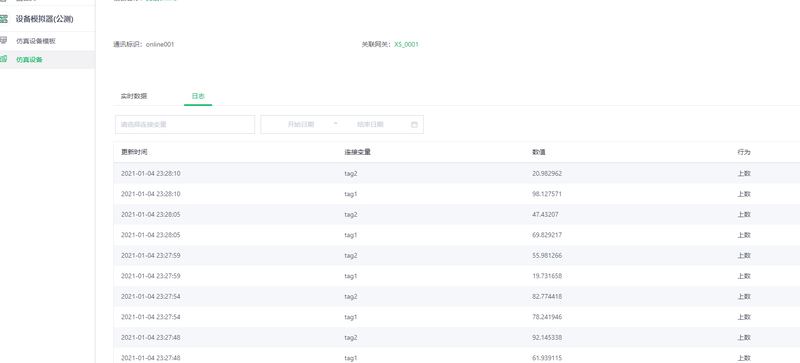
Task: Click 上数 in the 55.981266 row
Action: pos(744,255)
